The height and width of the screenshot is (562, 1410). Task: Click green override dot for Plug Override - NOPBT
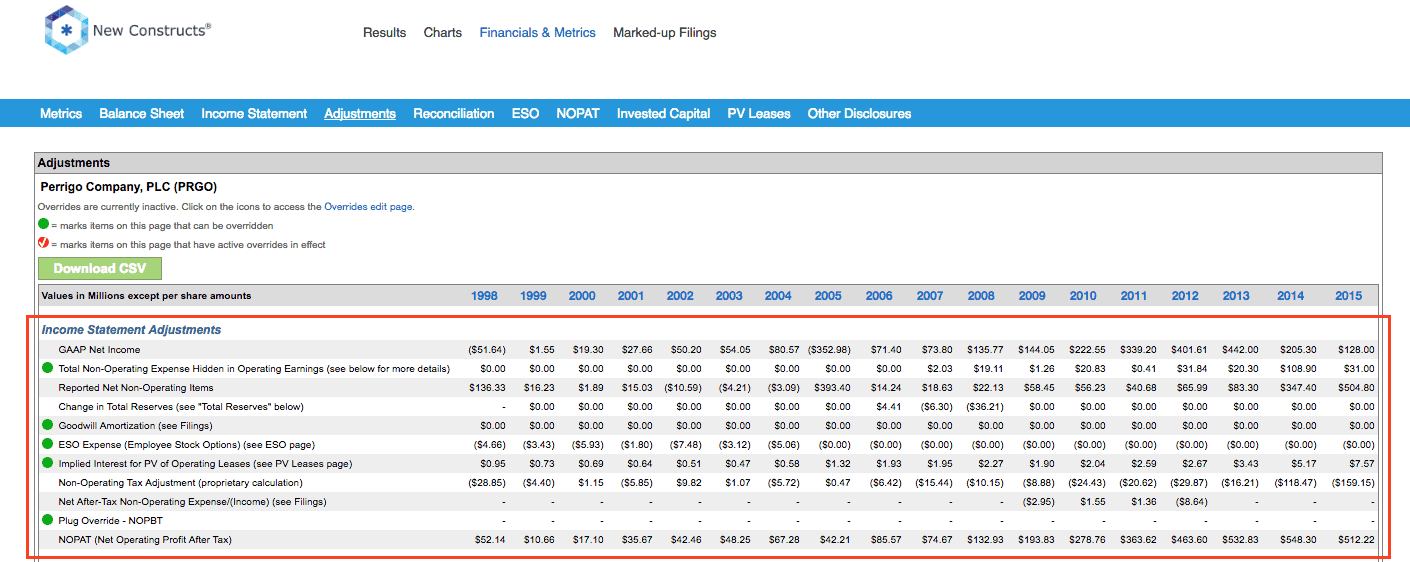47,520
